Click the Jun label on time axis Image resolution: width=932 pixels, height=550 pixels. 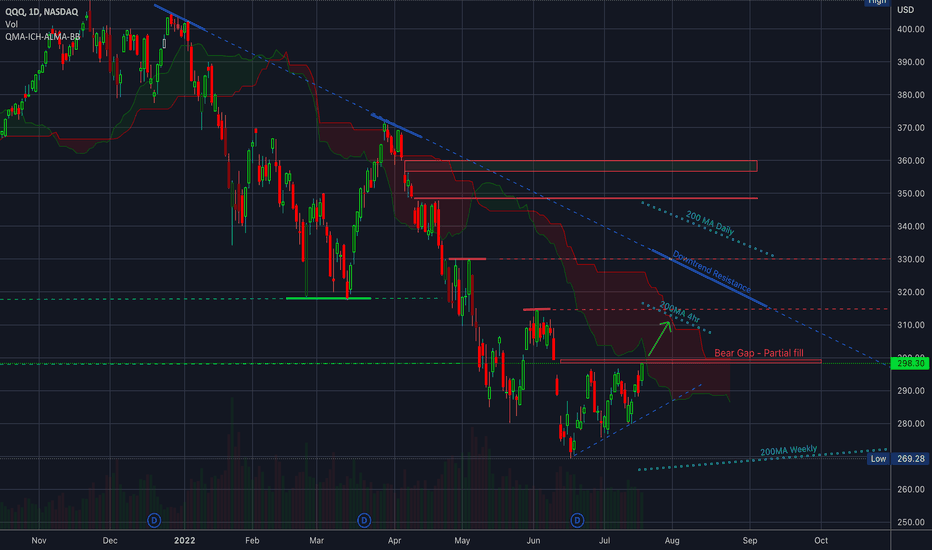[533, 540]
